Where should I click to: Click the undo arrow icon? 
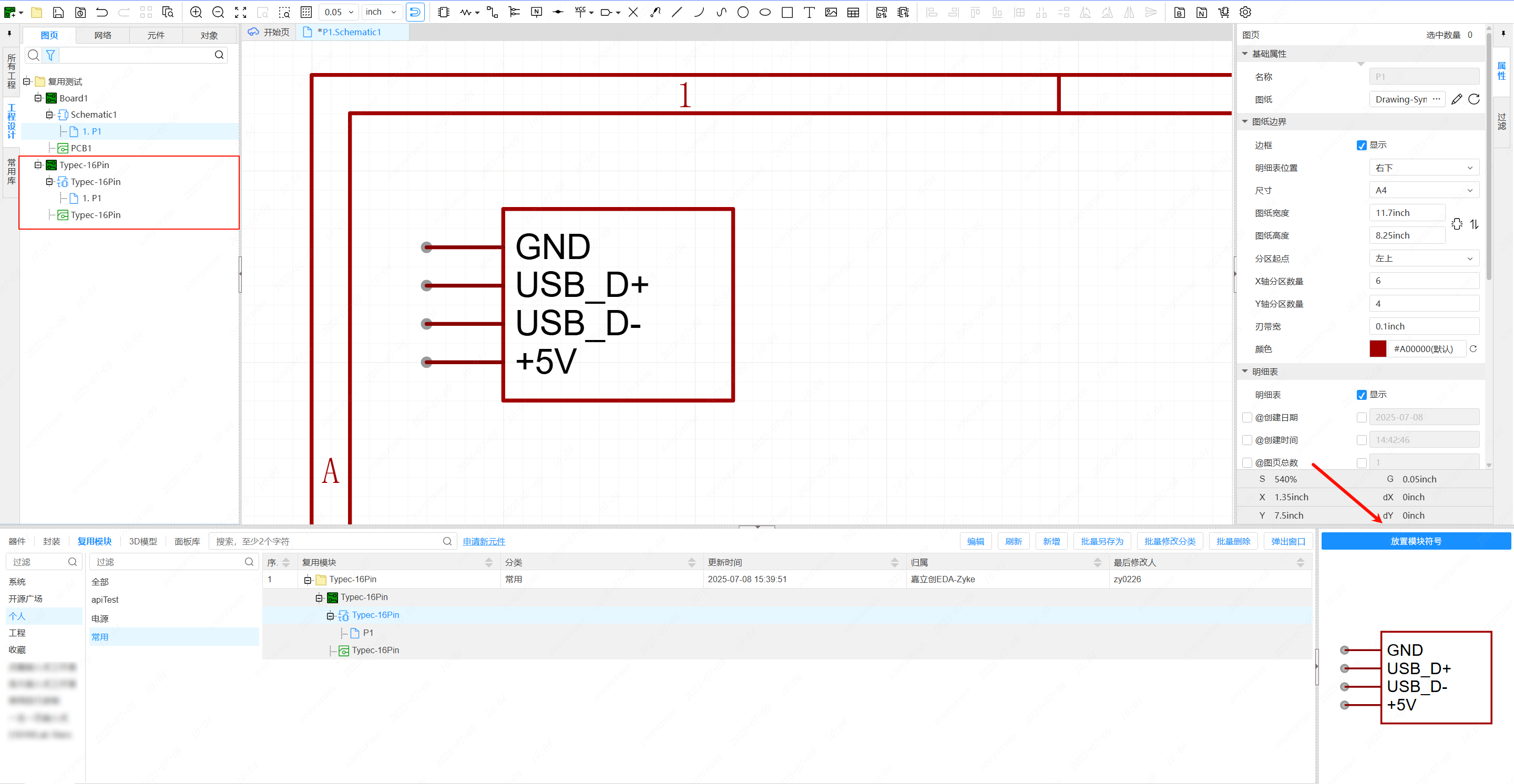click(103, 12)
